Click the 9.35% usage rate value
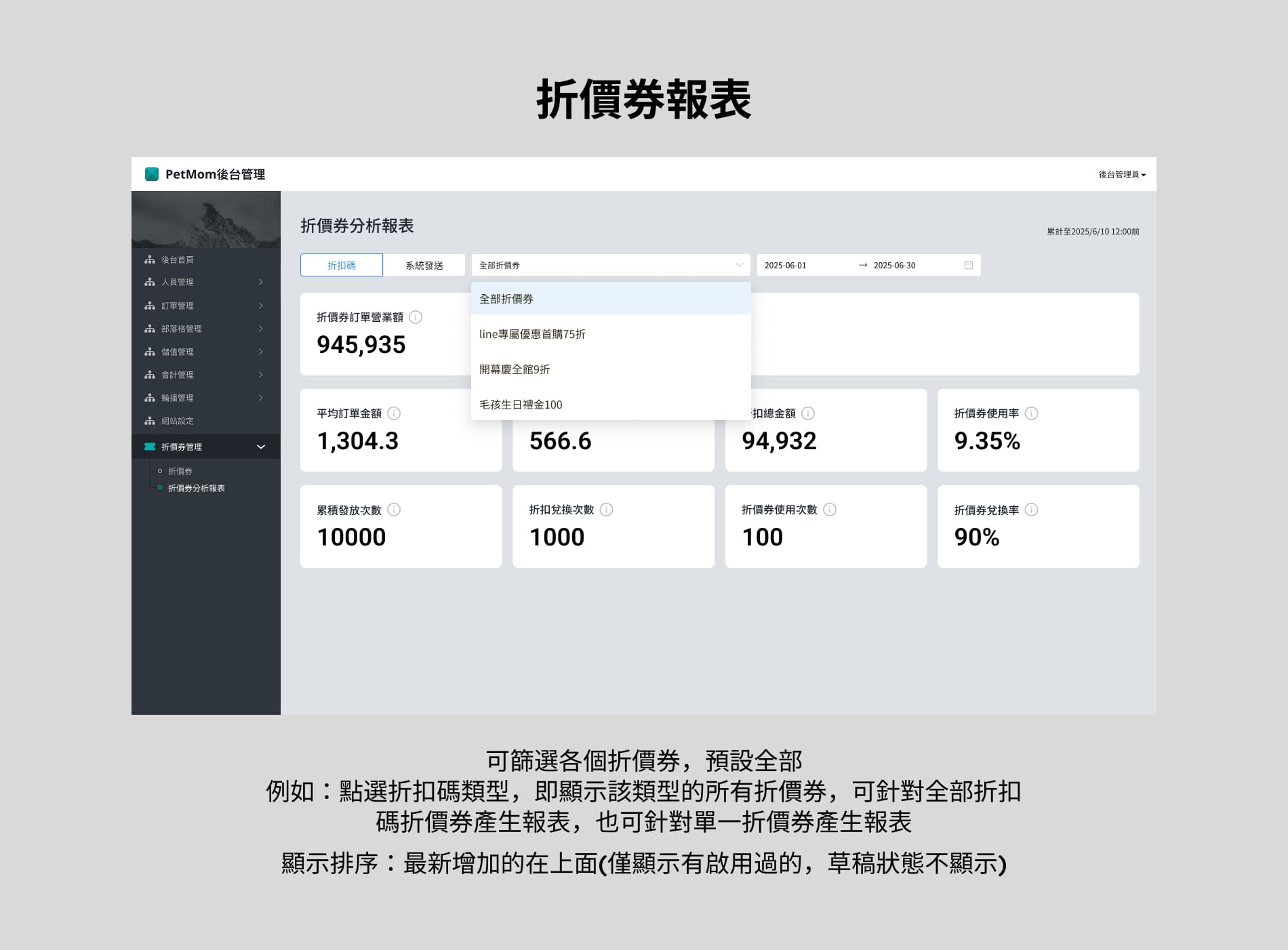The height and width of the screenshot is (950, 1288). (x=987, y=441)
